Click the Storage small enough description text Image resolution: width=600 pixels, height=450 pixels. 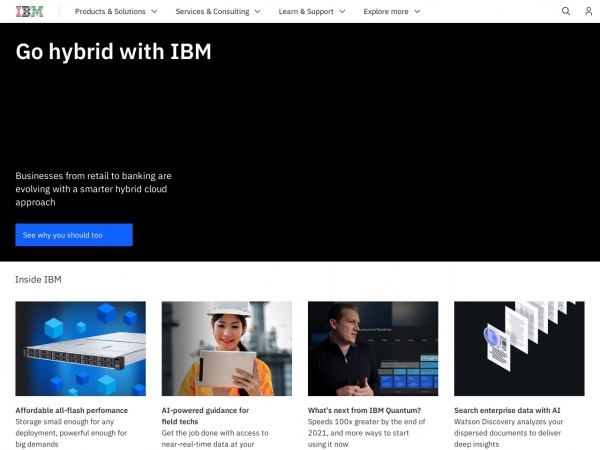(71, 433)
